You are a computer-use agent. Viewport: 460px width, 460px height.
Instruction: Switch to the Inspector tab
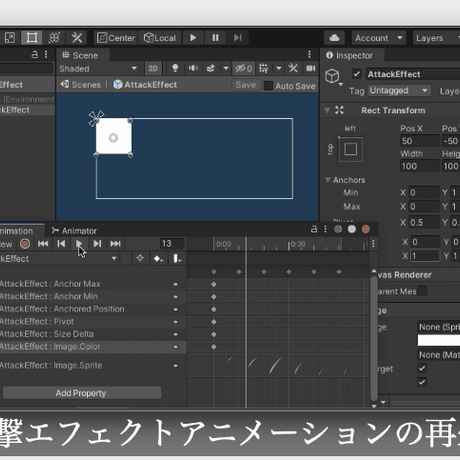[350, 55]
